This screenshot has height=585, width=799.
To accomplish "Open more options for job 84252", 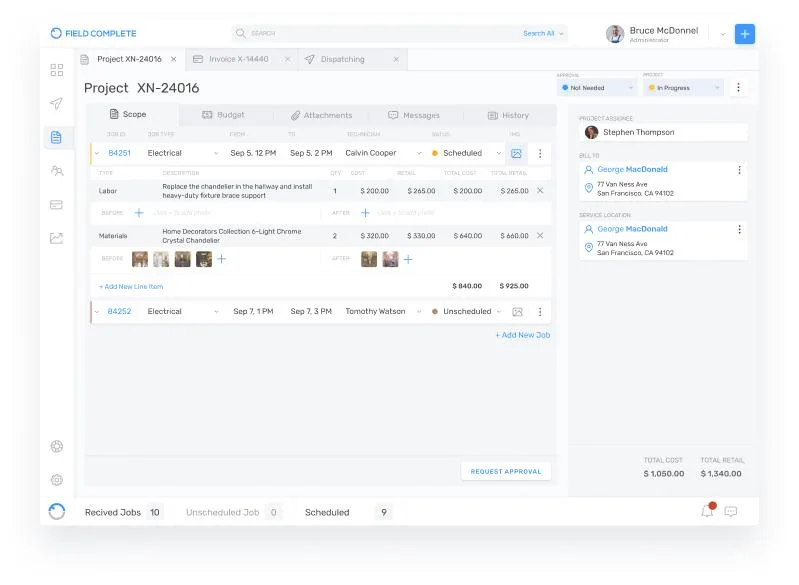I will 540,312.
